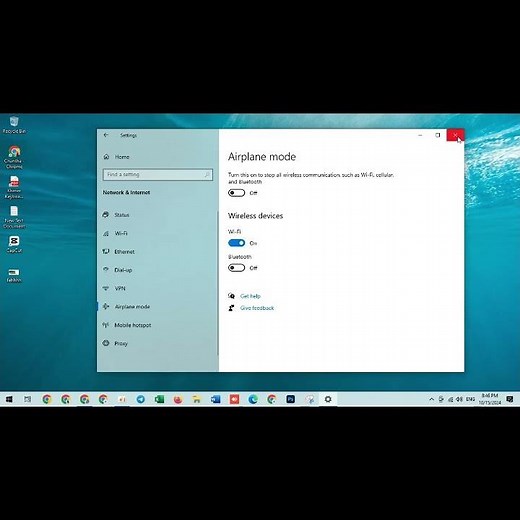Select the Chrome shortcut on the desktop
520x520 pixels.
coord(14,157)
